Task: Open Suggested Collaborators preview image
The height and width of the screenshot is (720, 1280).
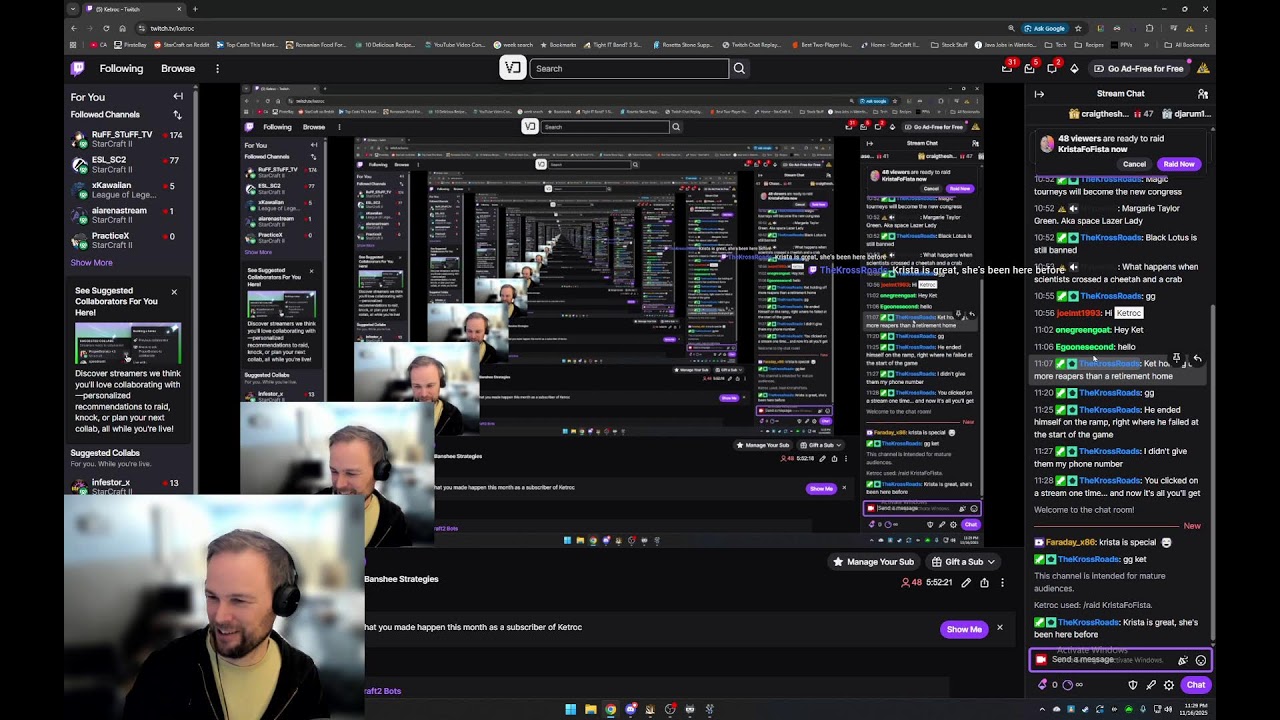Action: tap(128, 343)
